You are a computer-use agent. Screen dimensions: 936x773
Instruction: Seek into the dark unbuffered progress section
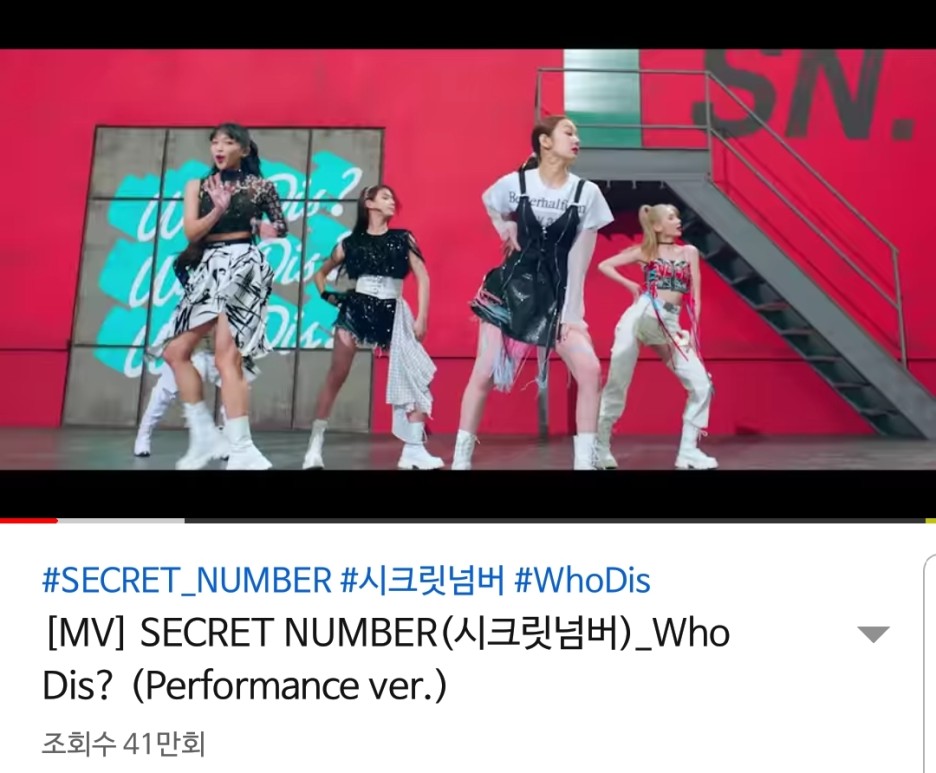pos(555,521)
